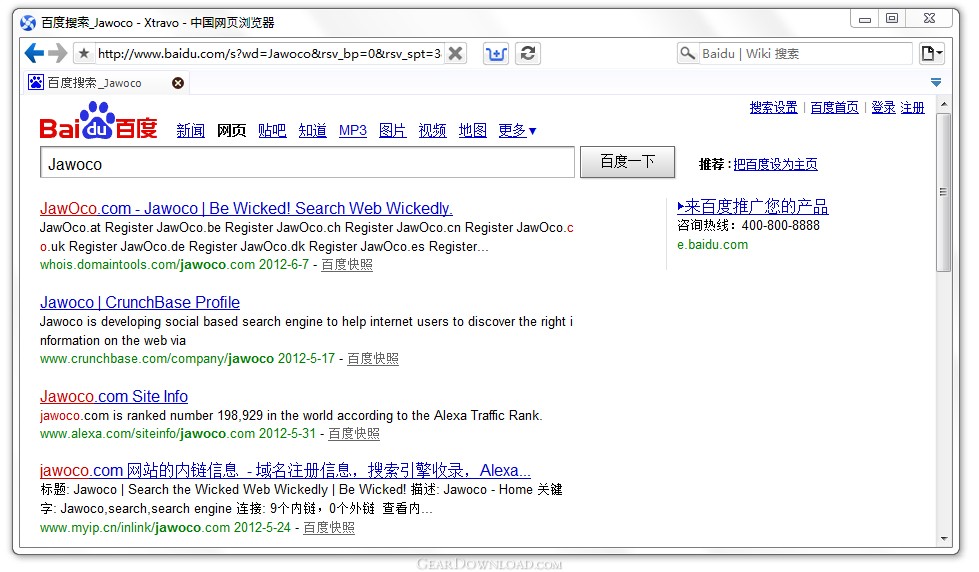Screen dimensions: 979x572
Task: Select the 网页 category
Action: click(232, 131)
